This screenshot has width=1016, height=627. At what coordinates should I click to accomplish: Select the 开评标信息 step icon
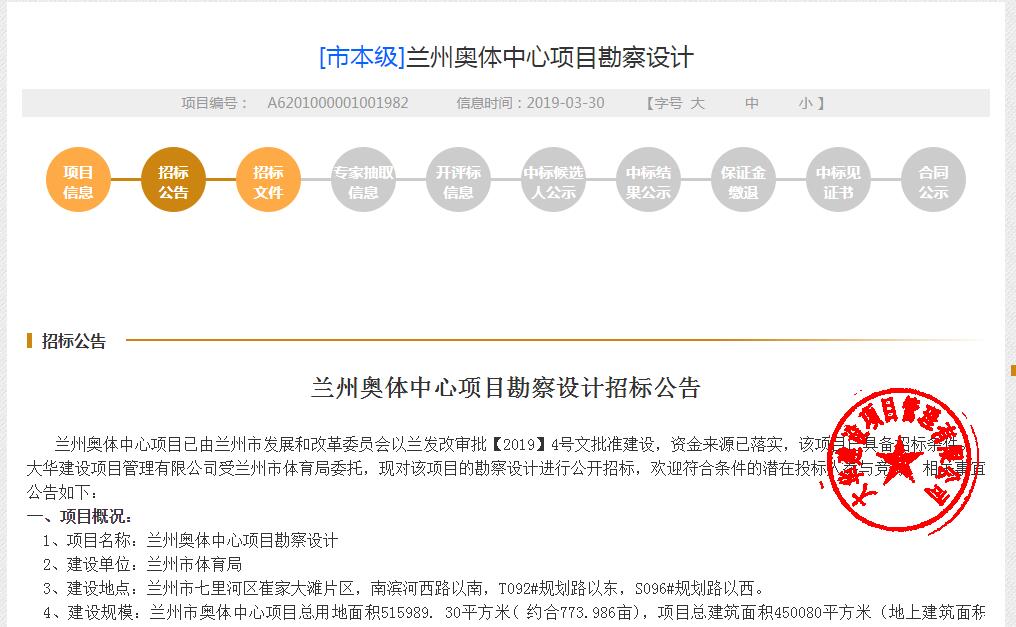point(458,179)
